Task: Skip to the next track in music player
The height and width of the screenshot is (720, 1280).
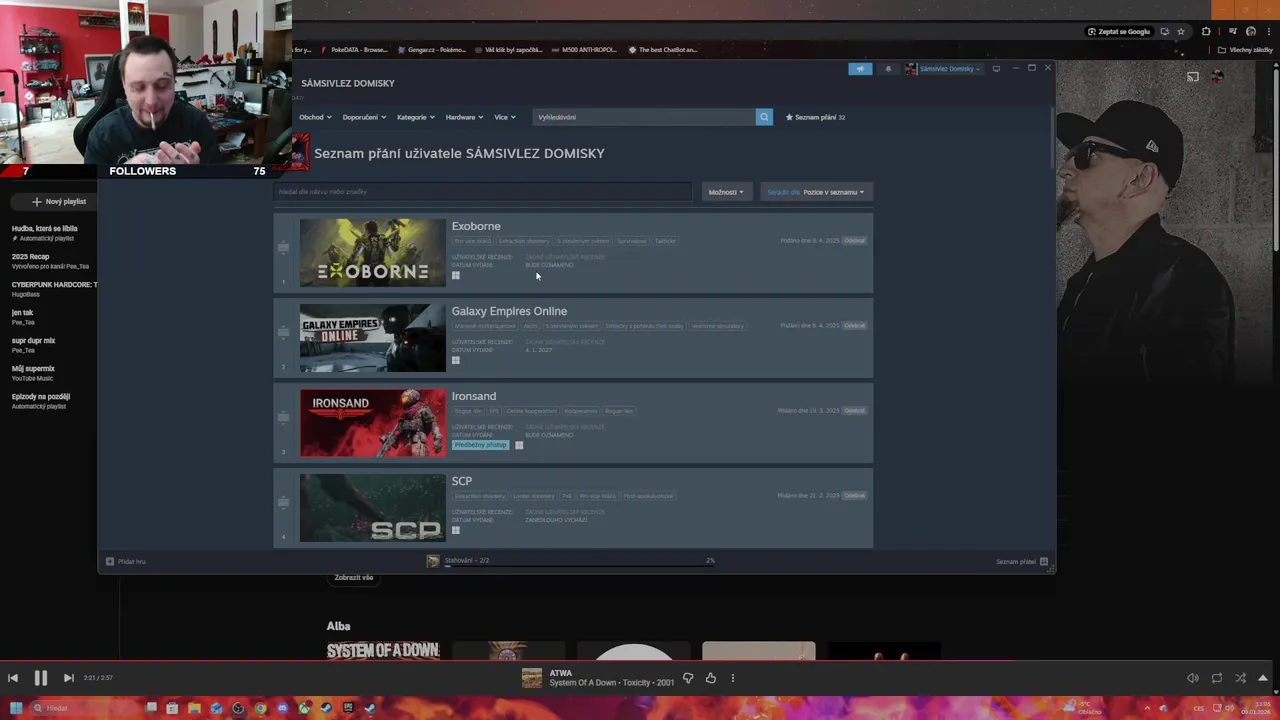Action: pos(68,678)
